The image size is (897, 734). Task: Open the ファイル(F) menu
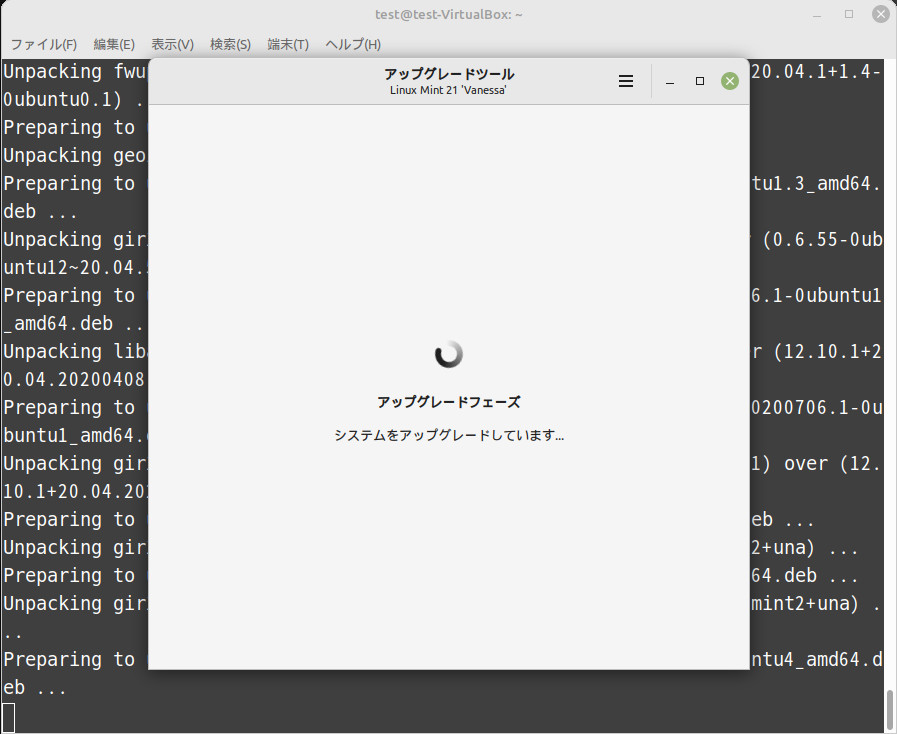44,45
